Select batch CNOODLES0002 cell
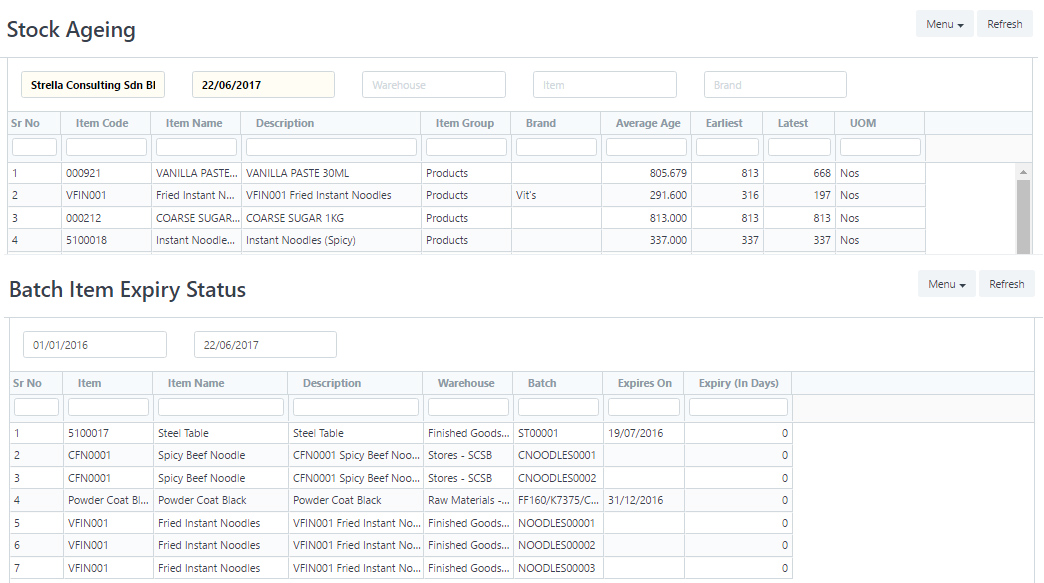The image size is (1044, 583). [x=558, y=479]
